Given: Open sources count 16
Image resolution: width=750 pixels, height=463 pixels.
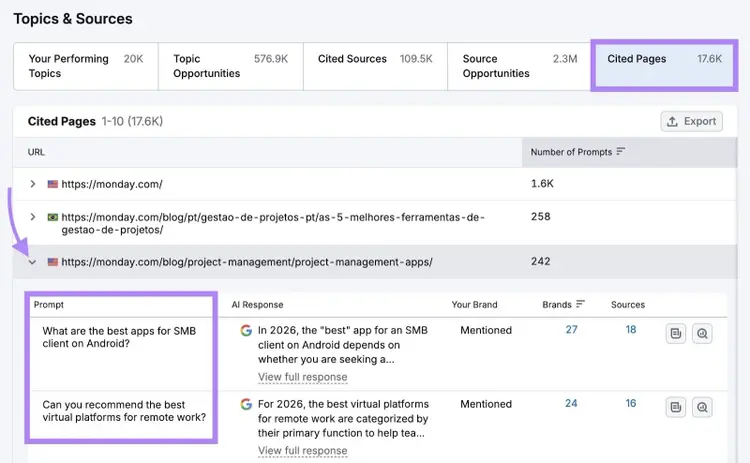Looking at the screenshot, I should coord(631,403).
